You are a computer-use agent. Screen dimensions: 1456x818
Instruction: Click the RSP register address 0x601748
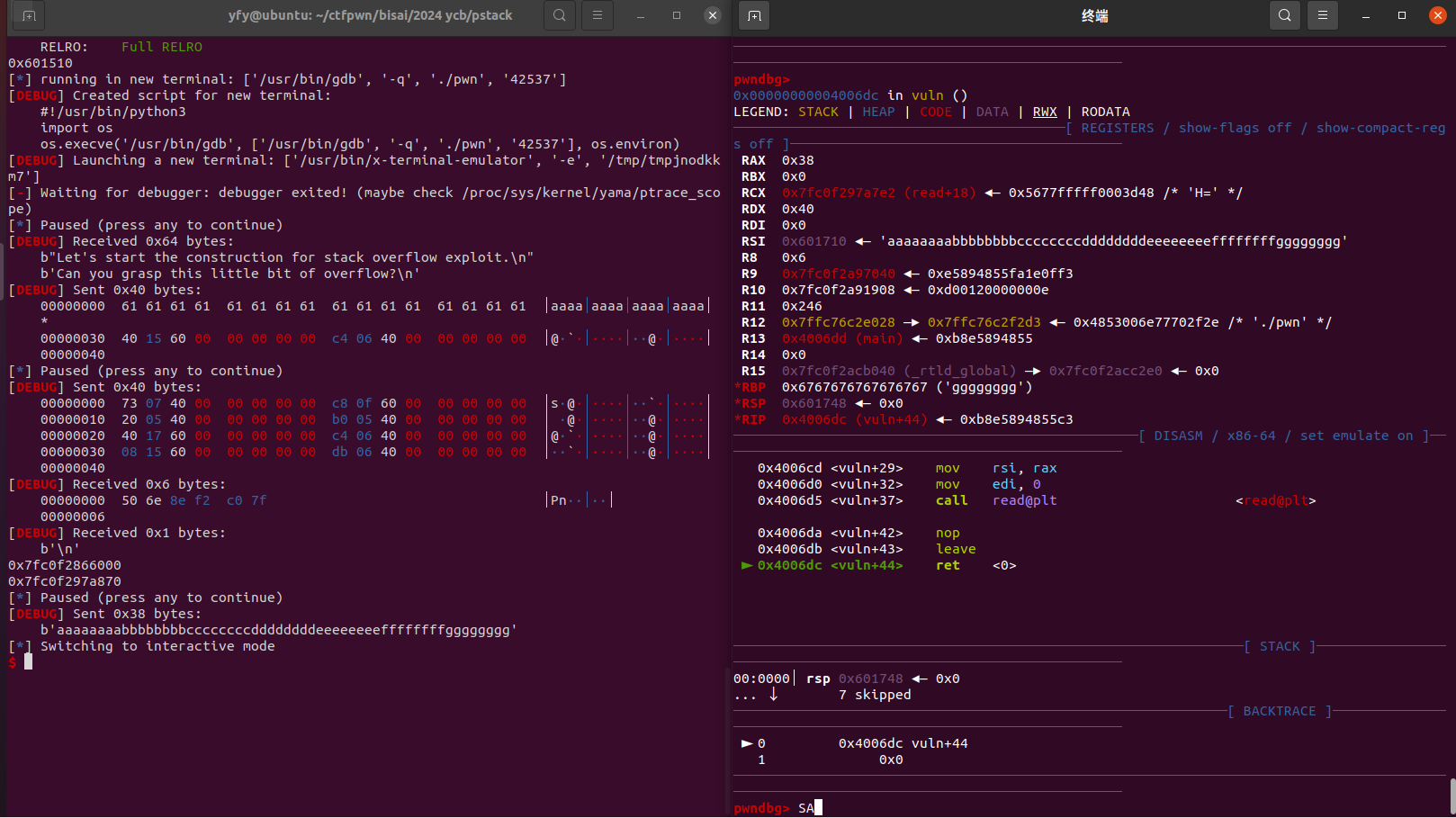814,403
